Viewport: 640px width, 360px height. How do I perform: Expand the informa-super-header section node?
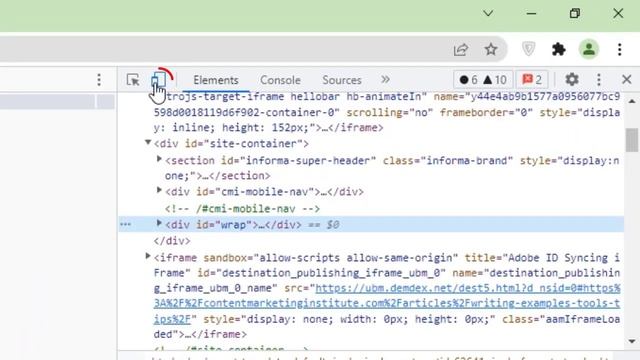point(159,159)
